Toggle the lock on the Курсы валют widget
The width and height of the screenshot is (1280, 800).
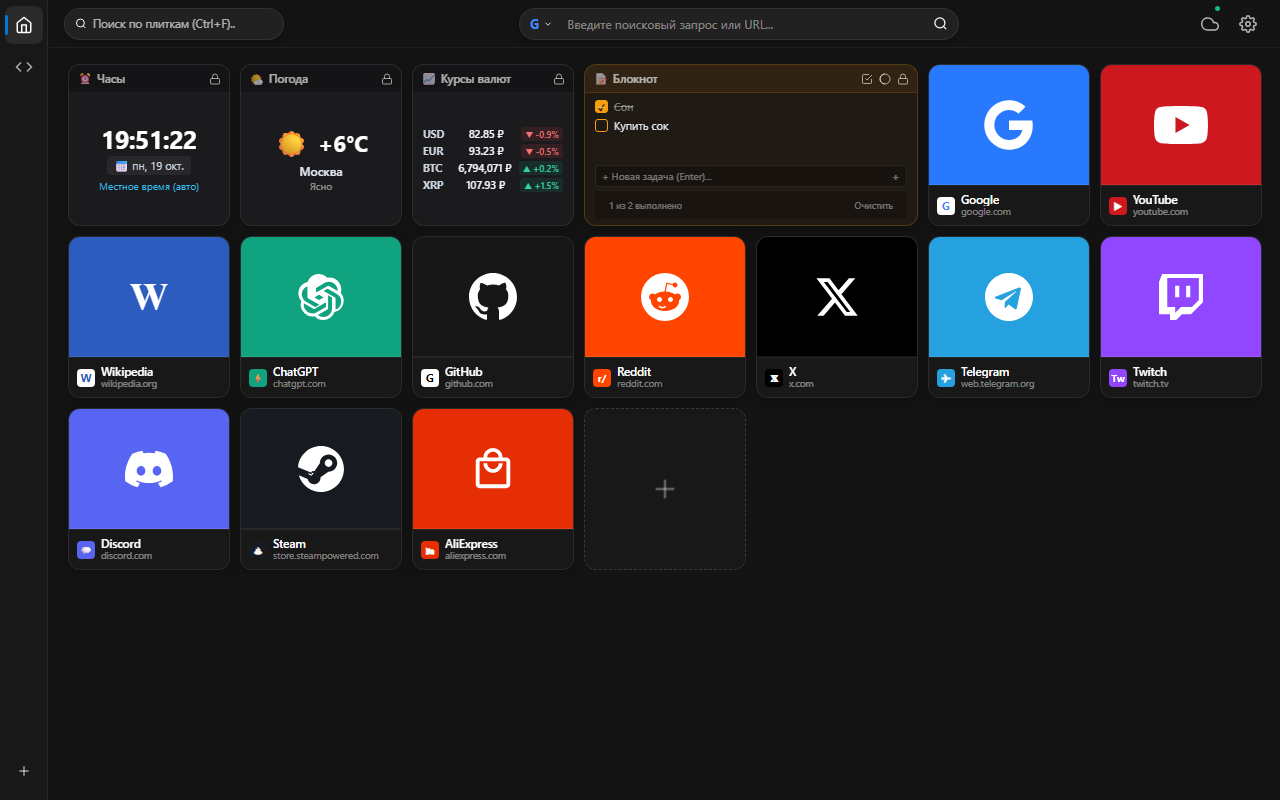pos(559,79)
